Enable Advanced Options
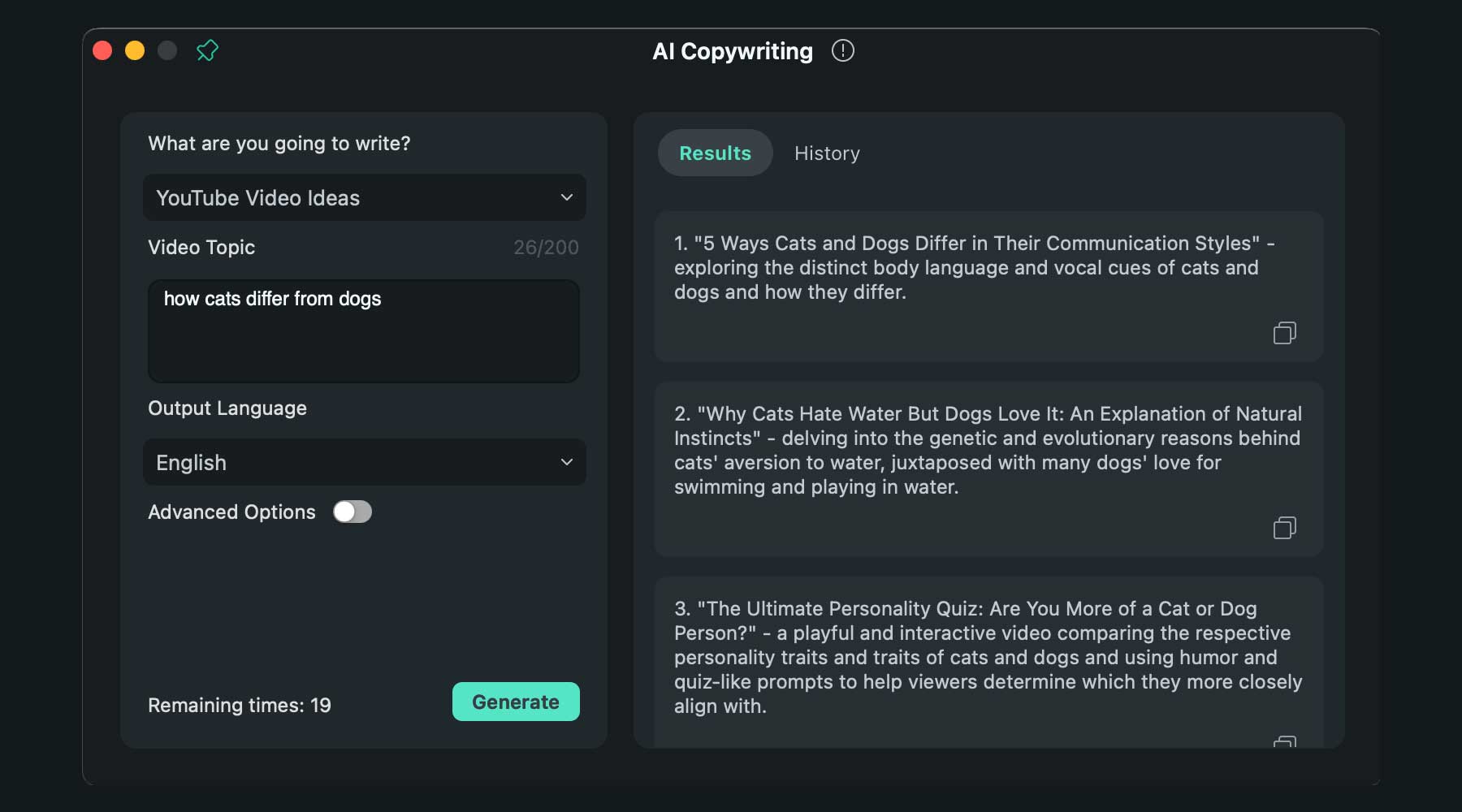The height and width of the screenshot is (812, 1462). 353,512
